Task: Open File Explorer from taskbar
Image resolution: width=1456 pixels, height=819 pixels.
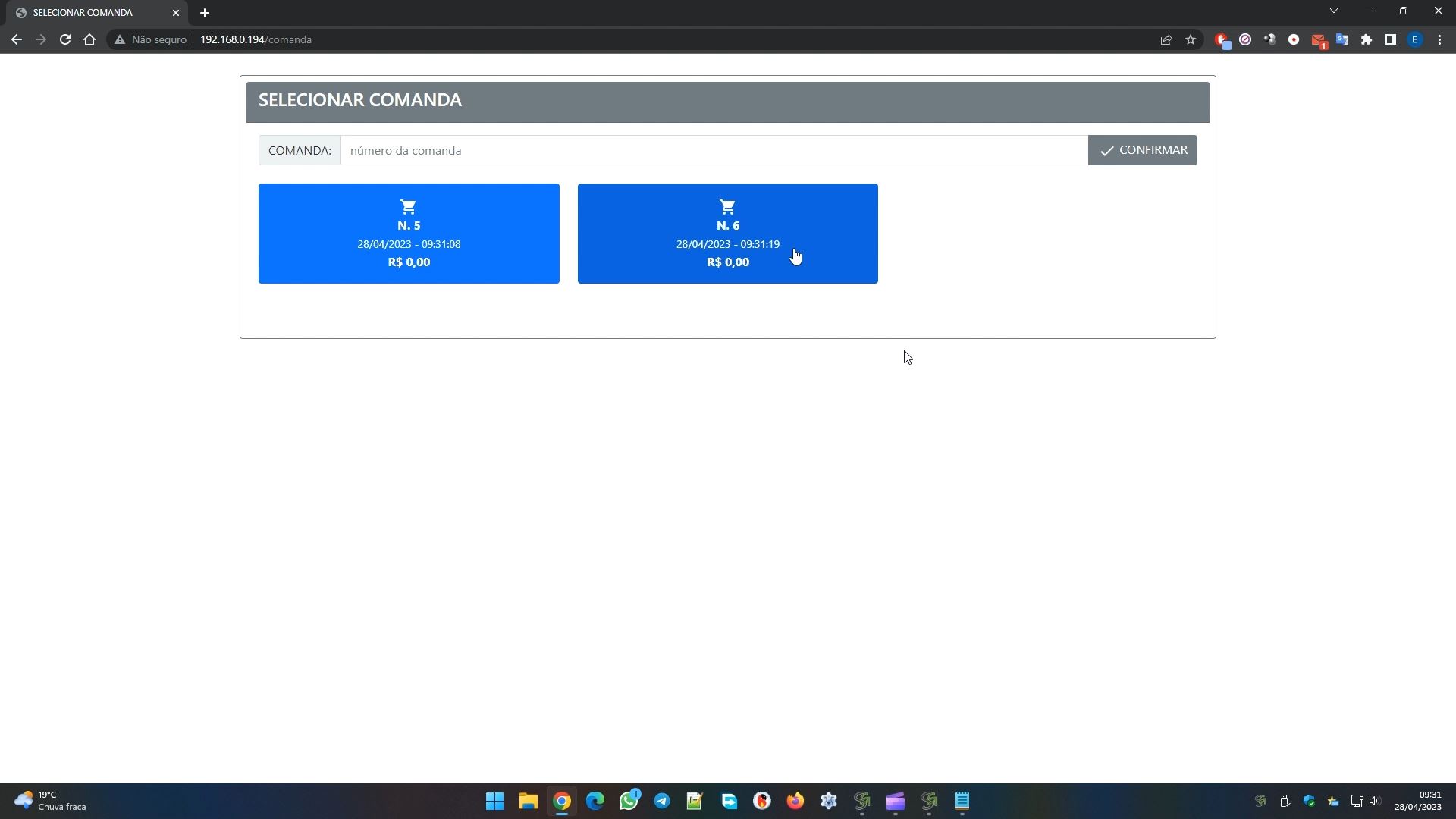Action: click(528, 801)
